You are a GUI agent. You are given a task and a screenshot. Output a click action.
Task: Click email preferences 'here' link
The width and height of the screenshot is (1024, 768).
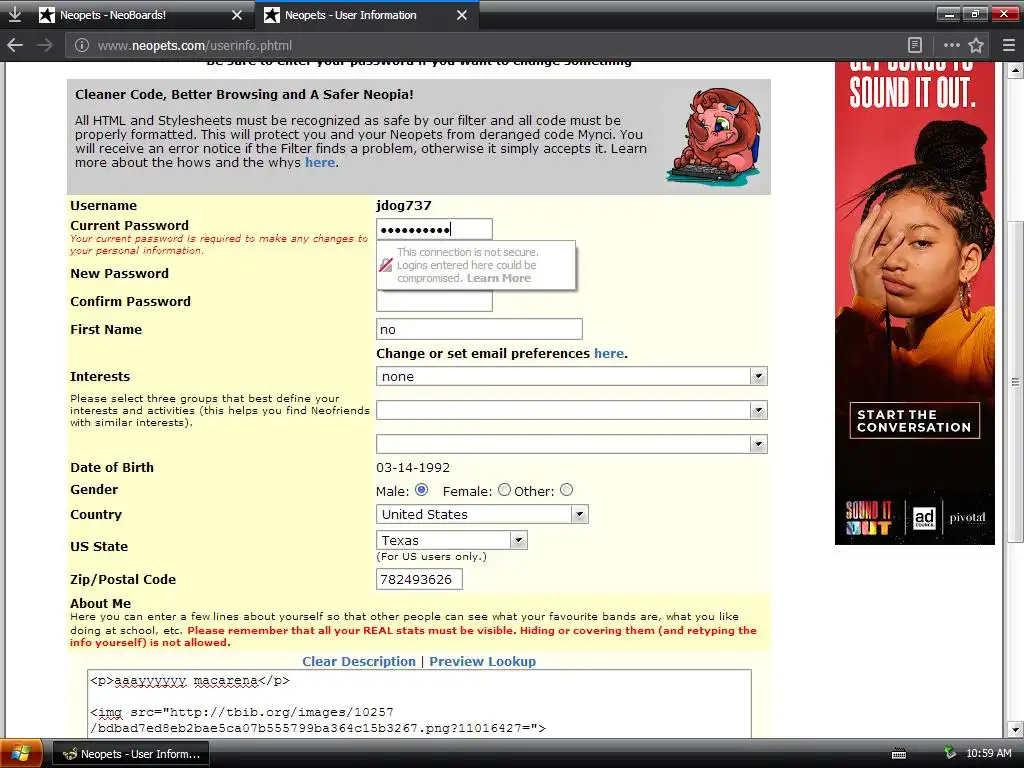coord(609,353)
